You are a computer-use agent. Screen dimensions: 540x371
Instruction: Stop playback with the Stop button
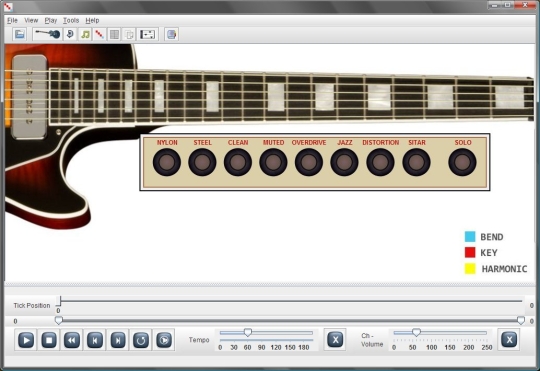click(49, 340)
